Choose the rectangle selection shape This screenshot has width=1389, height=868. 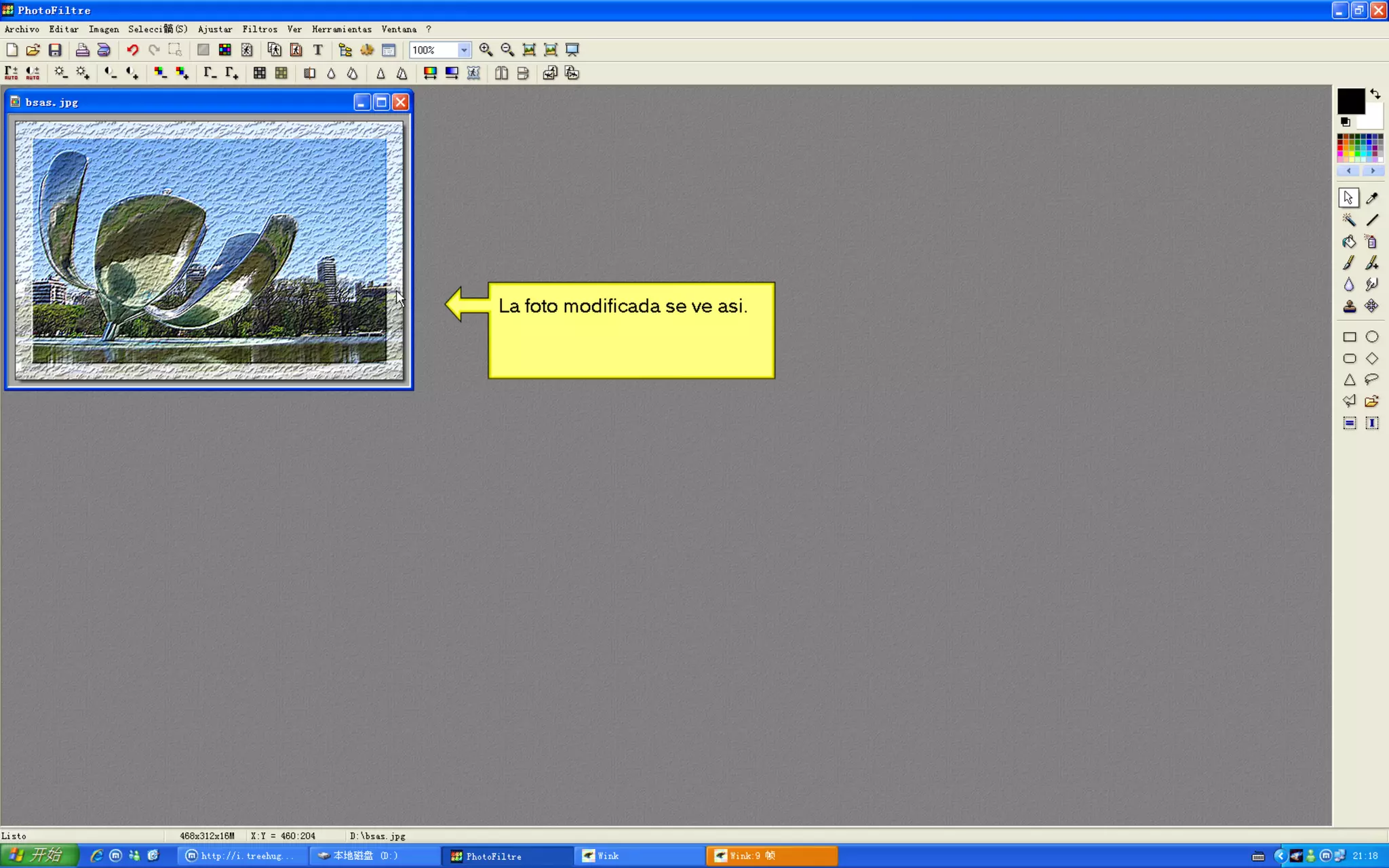point(1349,337)
